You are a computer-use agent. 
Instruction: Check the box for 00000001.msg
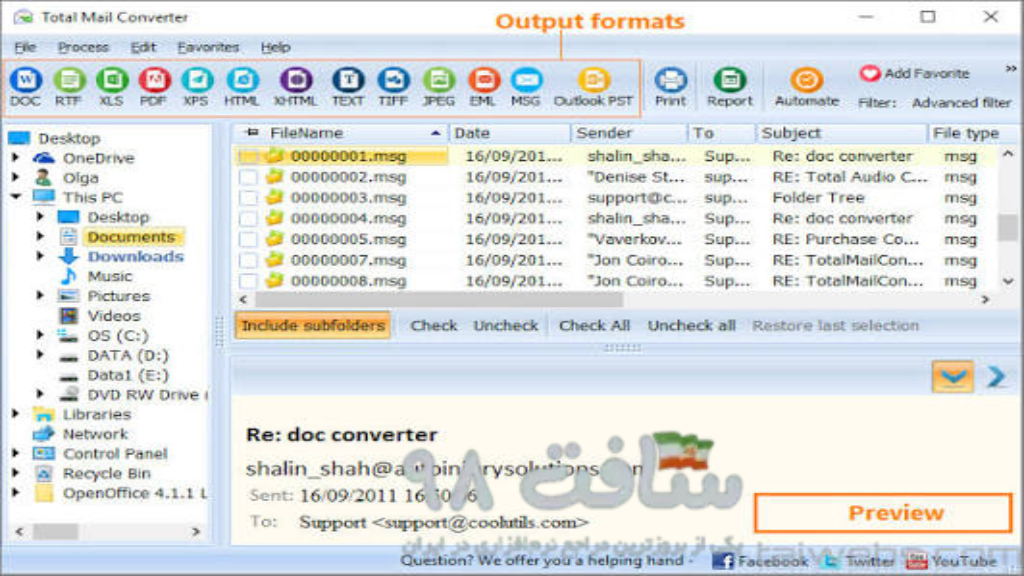[x=248, y=156]
